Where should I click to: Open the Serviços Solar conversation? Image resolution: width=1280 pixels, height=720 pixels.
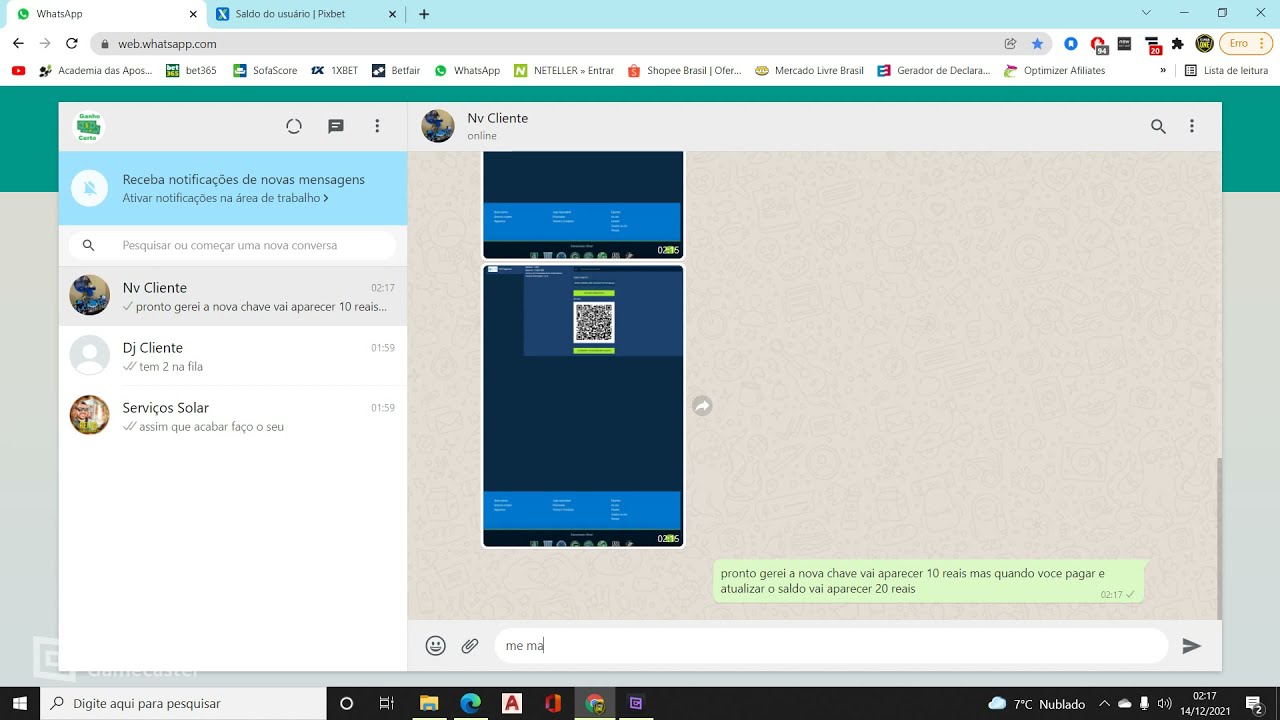233,416
